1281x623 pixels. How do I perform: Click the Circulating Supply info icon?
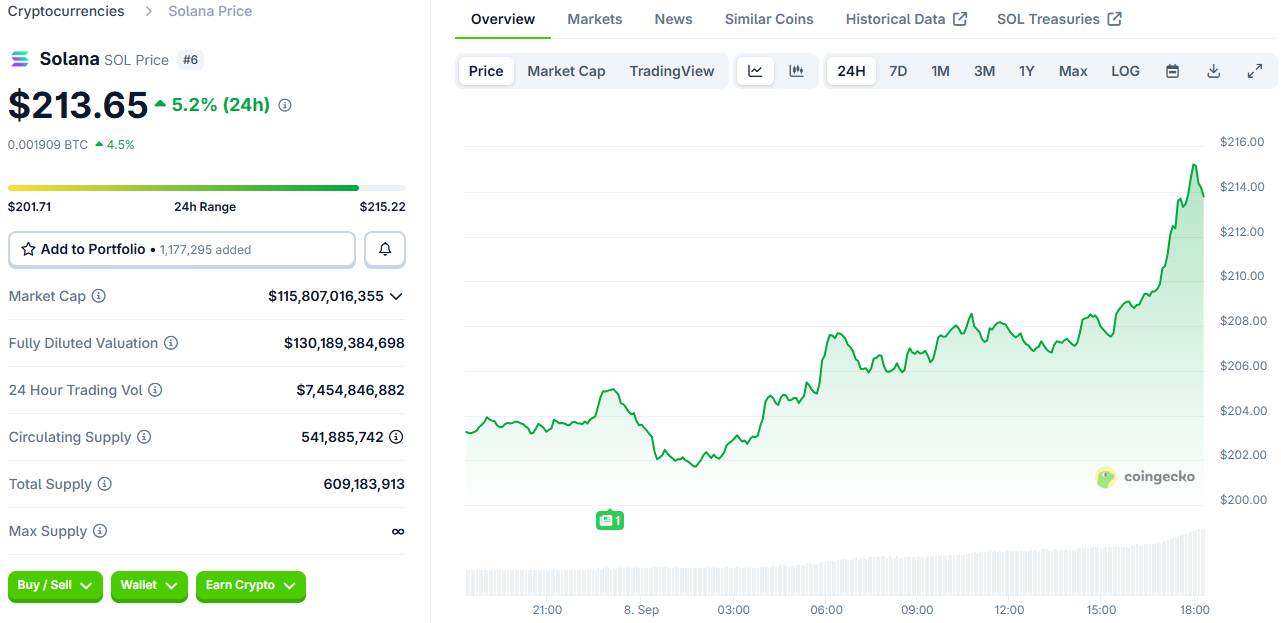click(144, 437)
